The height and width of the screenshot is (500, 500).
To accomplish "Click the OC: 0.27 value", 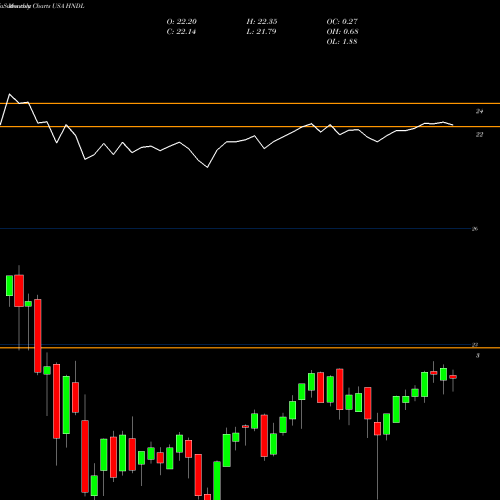I will tap(342, 22).
